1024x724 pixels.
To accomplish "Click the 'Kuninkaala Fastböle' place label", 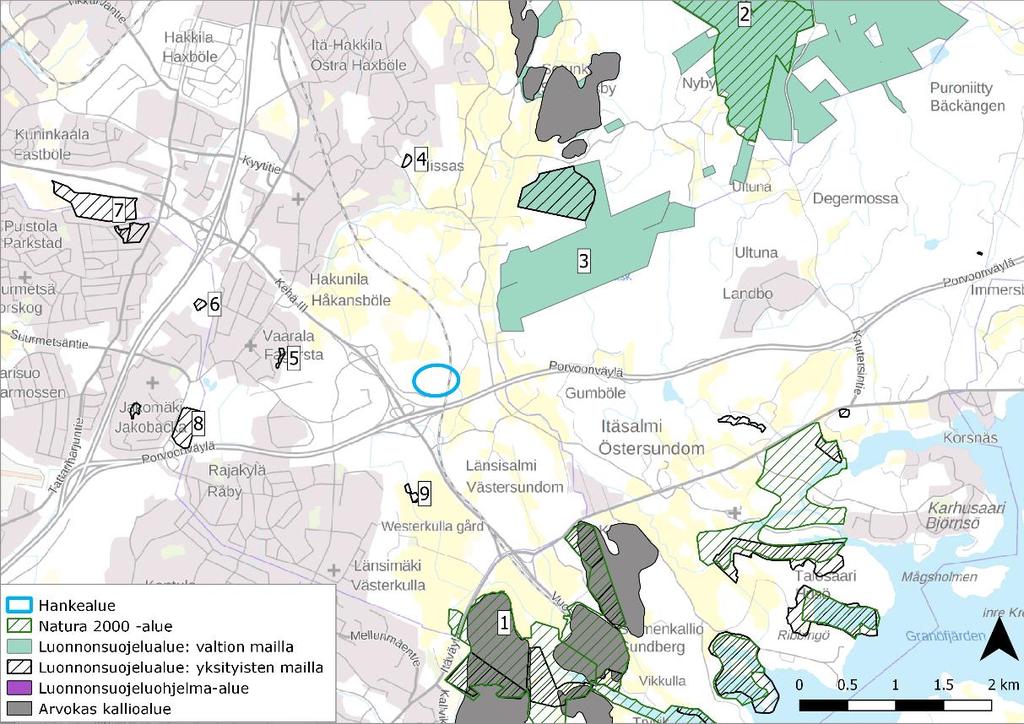I will (52, 144).
